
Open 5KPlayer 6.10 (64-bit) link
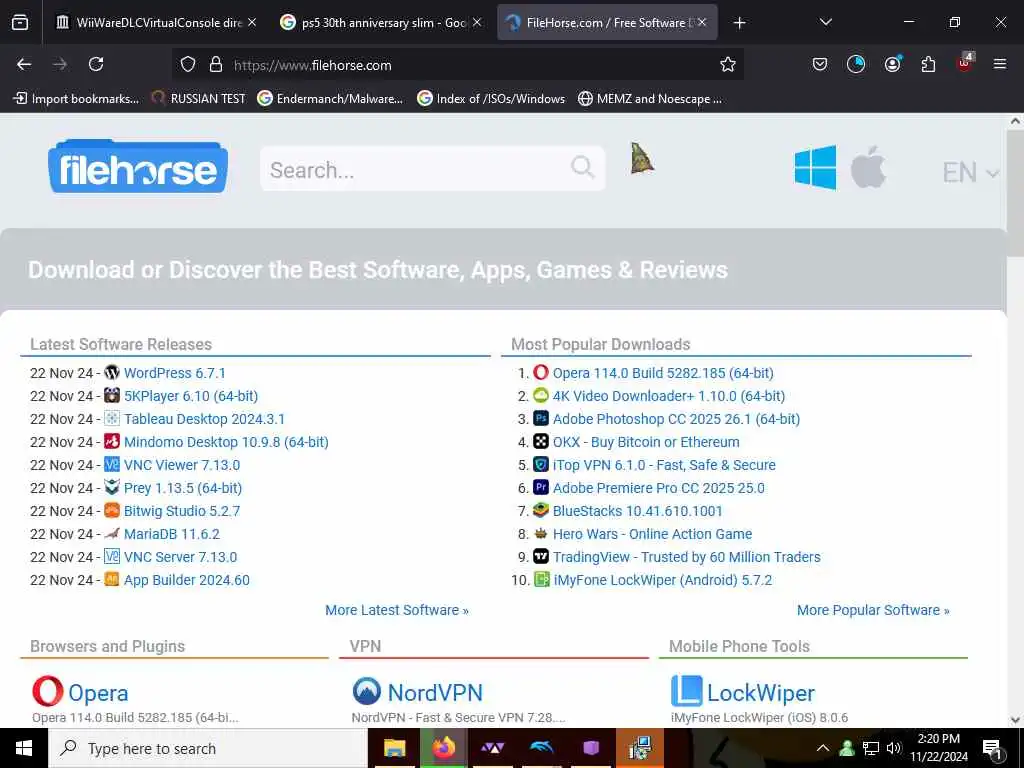click(191, 396)
